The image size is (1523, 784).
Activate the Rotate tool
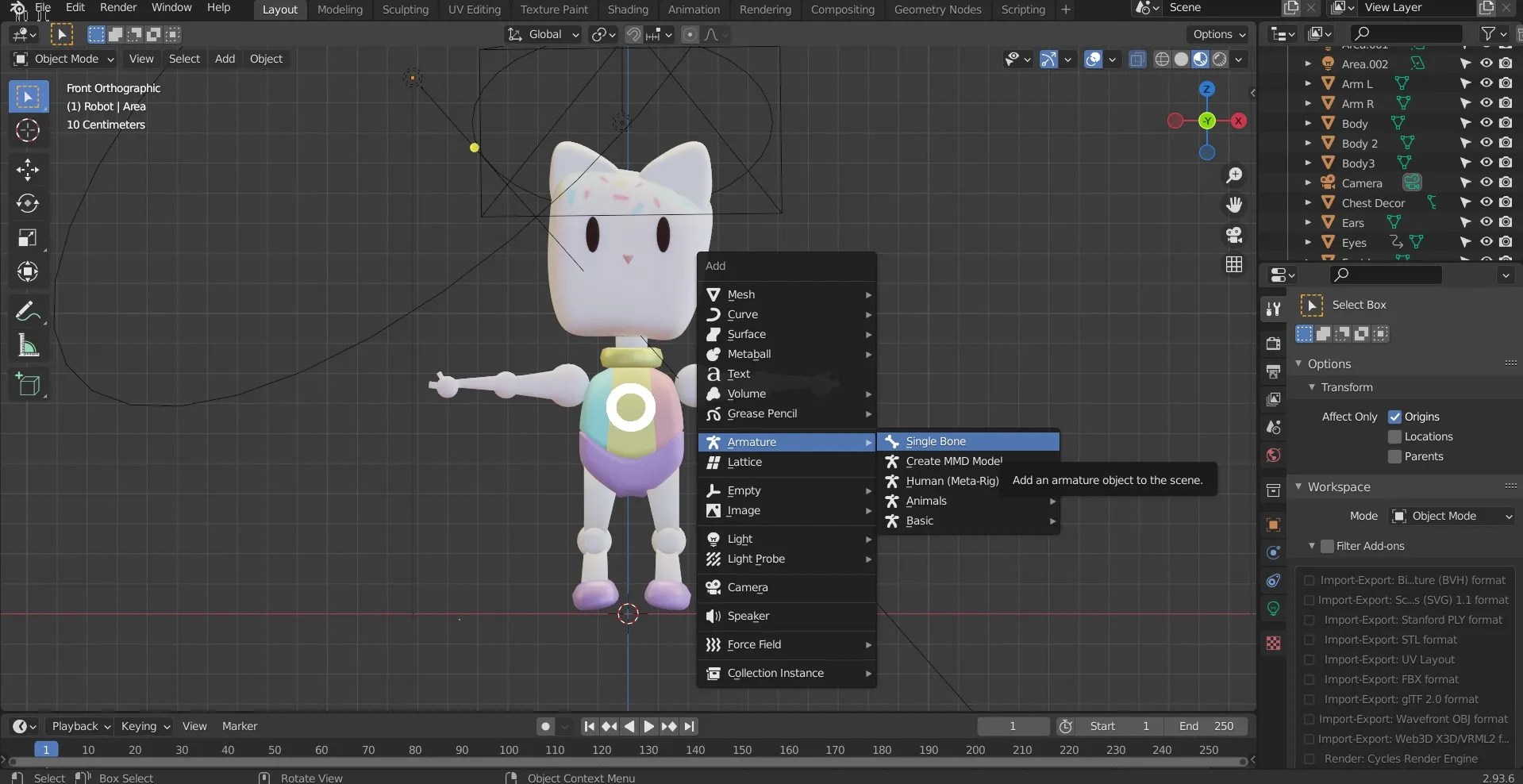click(x=28, y=204)
